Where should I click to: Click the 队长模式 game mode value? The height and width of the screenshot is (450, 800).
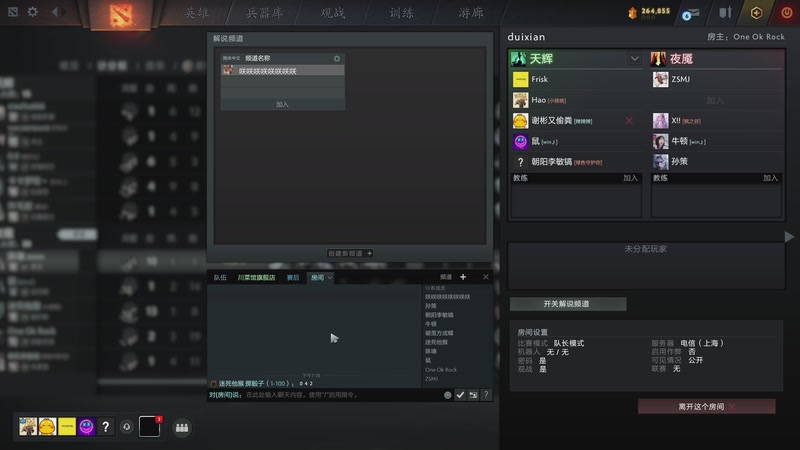pos(569,343)
